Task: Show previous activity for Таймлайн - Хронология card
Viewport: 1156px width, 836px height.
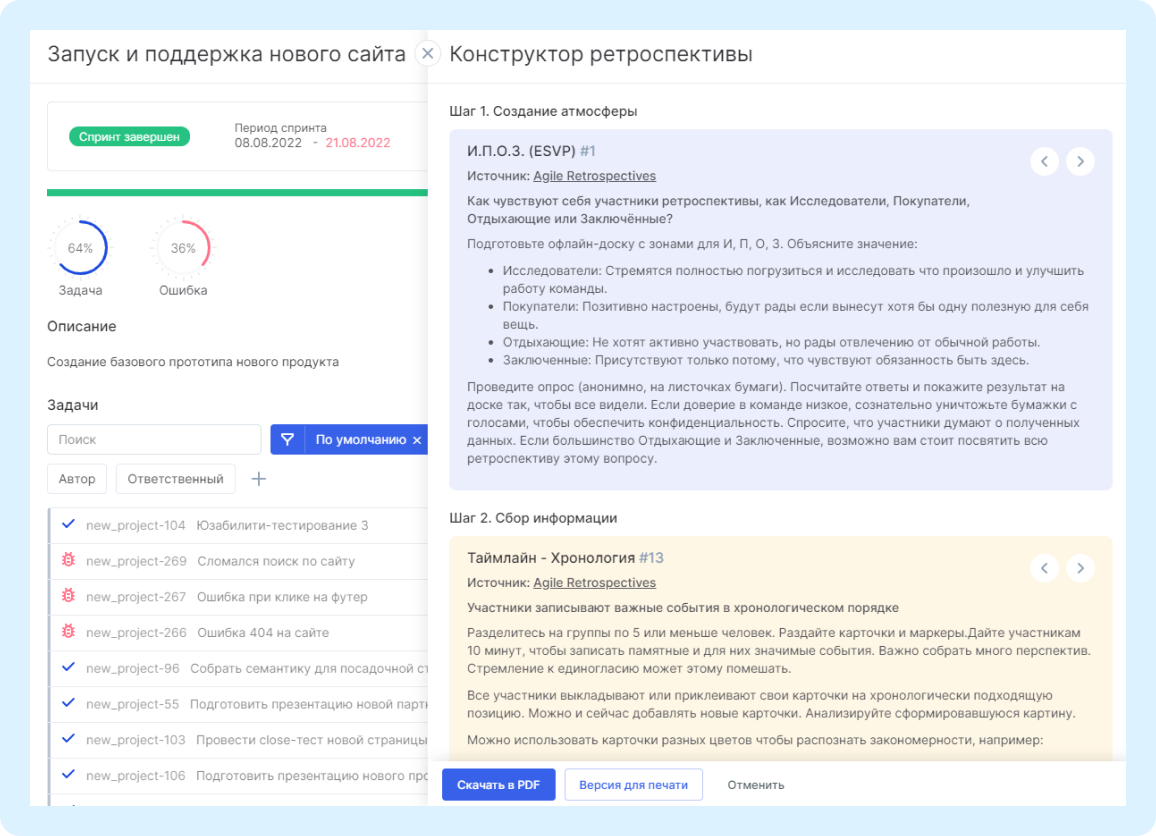Action: (x=1045, y=568)
